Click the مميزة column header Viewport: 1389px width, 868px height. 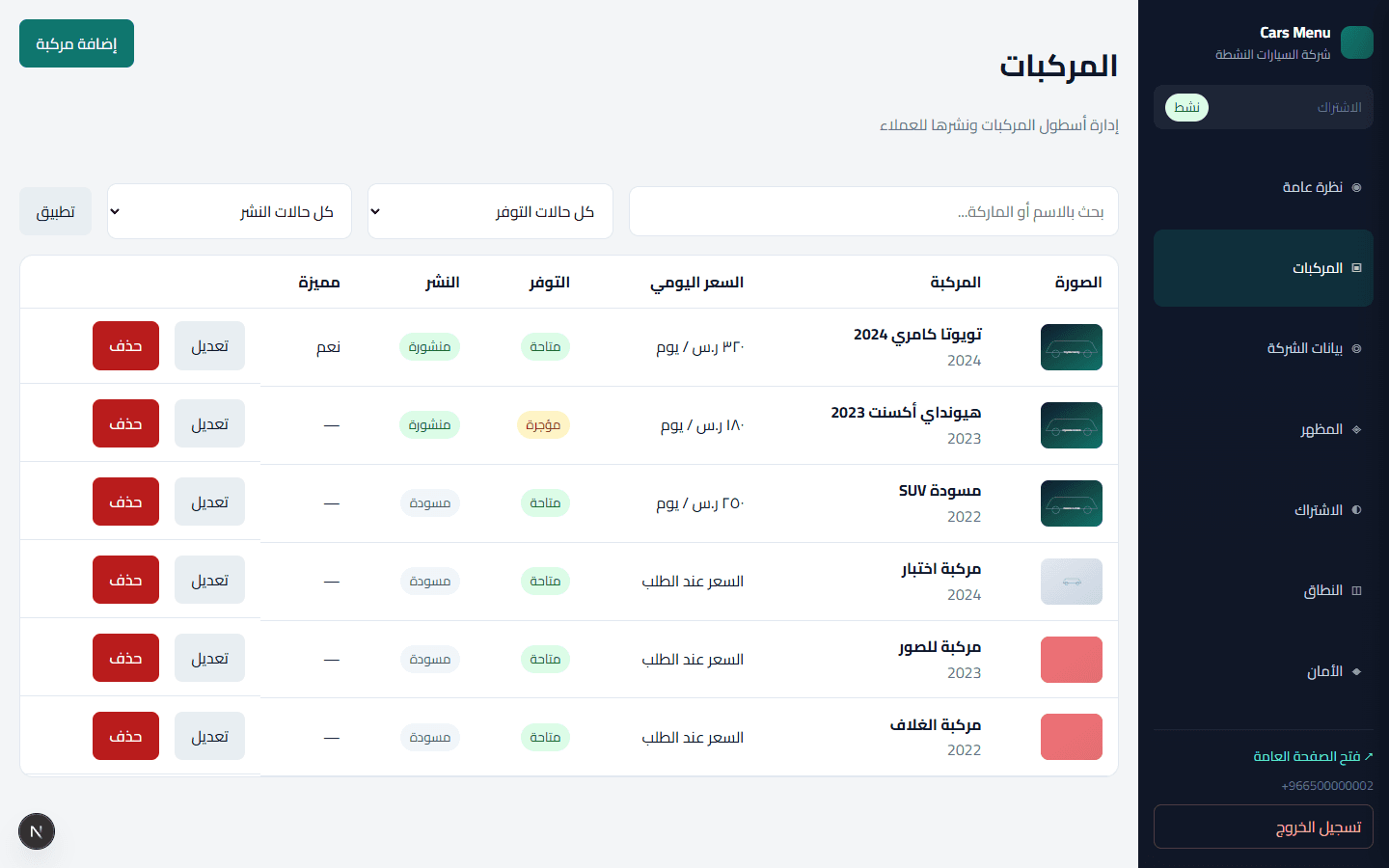click(319, 282)
